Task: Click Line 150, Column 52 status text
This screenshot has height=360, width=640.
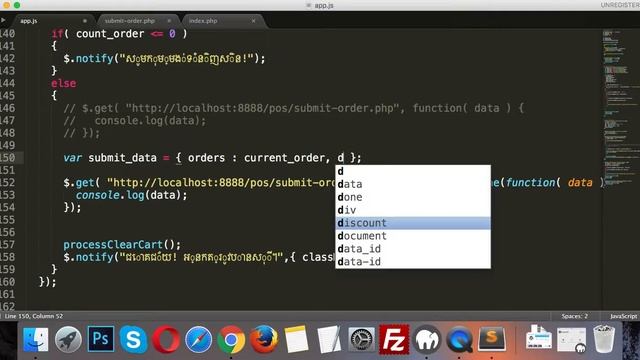Action: (34, 316)
